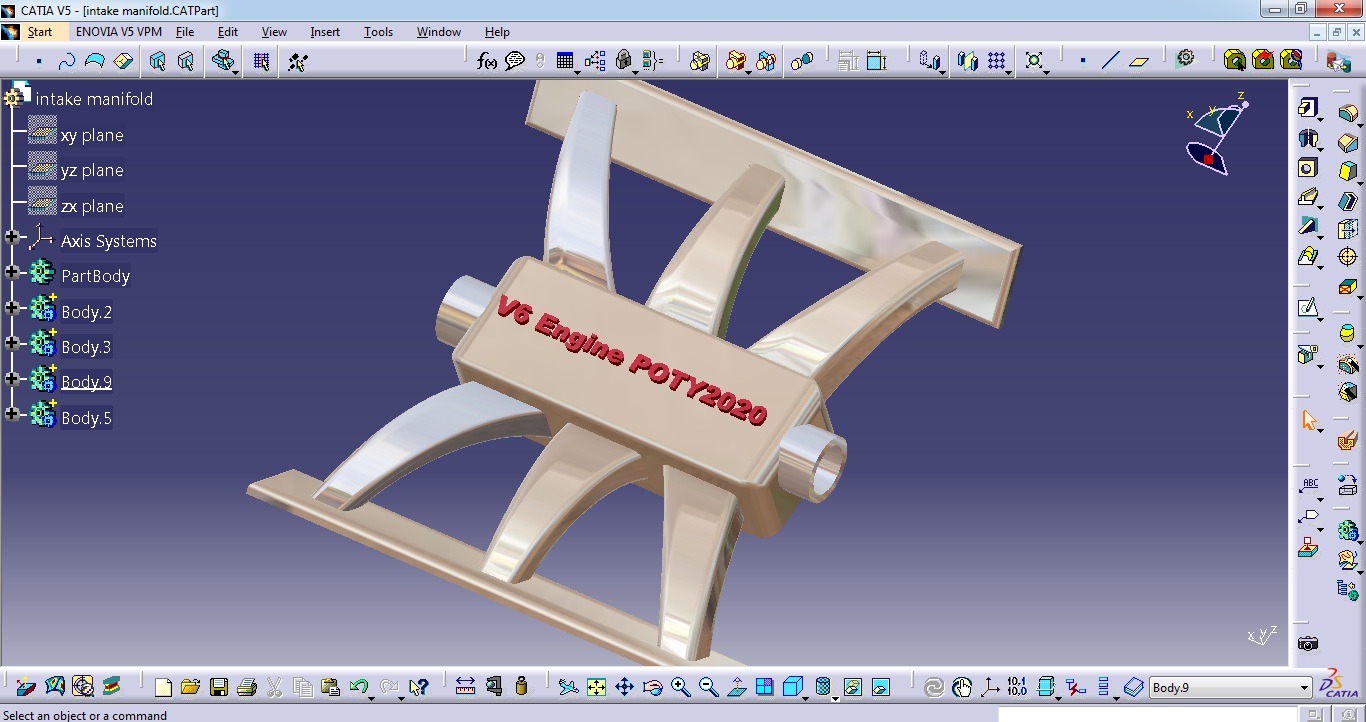This screenshot has height=722, width=1366.
Task: Select the Spline curve tool
Action: pyautogui.click(x=67, y=61)
